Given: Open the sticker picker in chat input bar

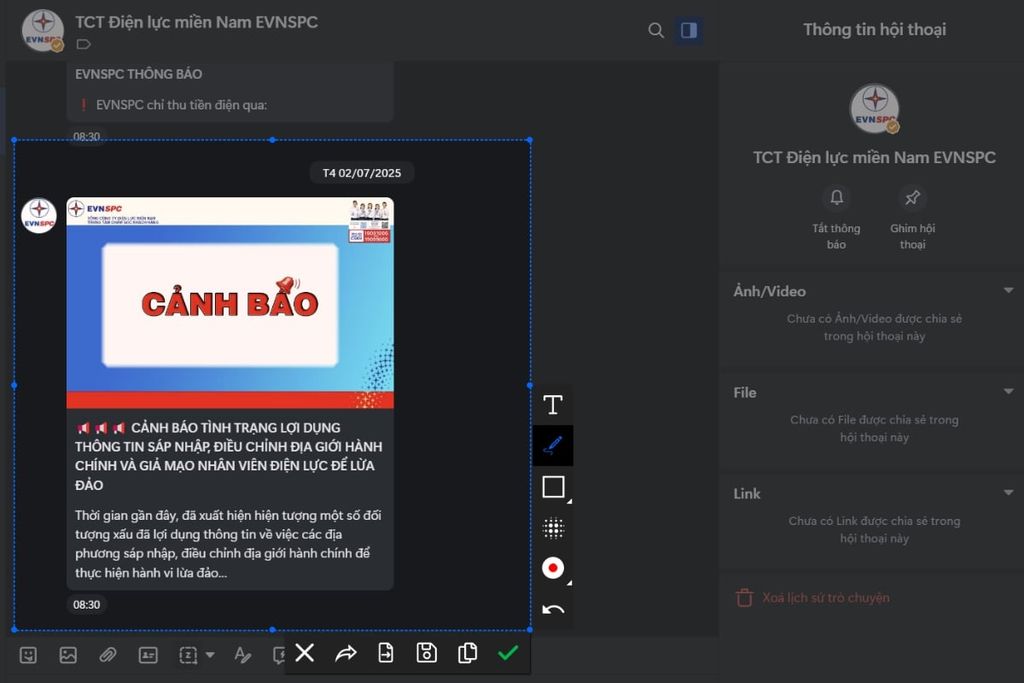Looking at the screenshot, I should tap(28, 655).
